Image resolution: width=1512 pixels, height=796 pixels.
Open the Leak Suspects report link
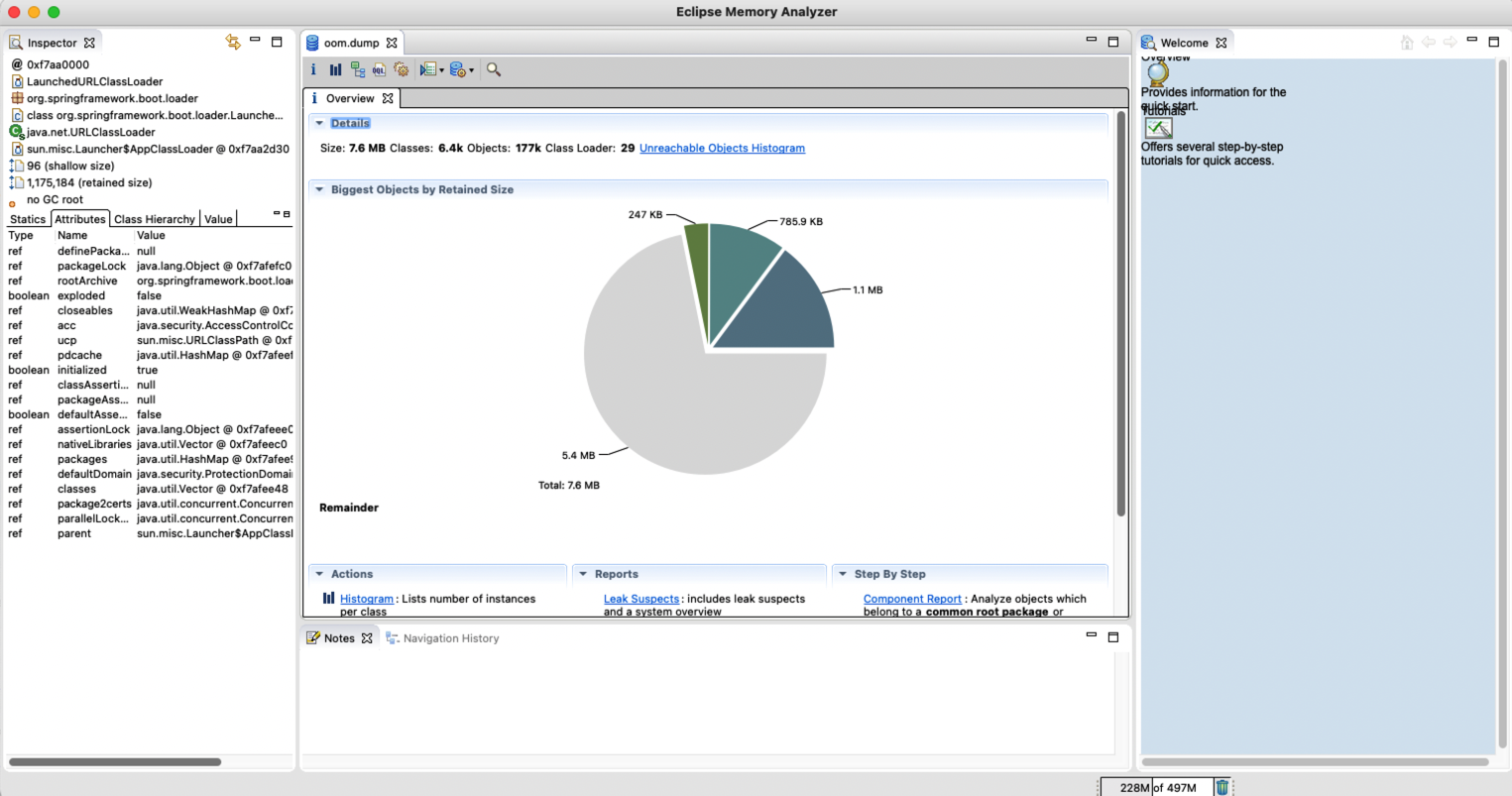point(641,599)
